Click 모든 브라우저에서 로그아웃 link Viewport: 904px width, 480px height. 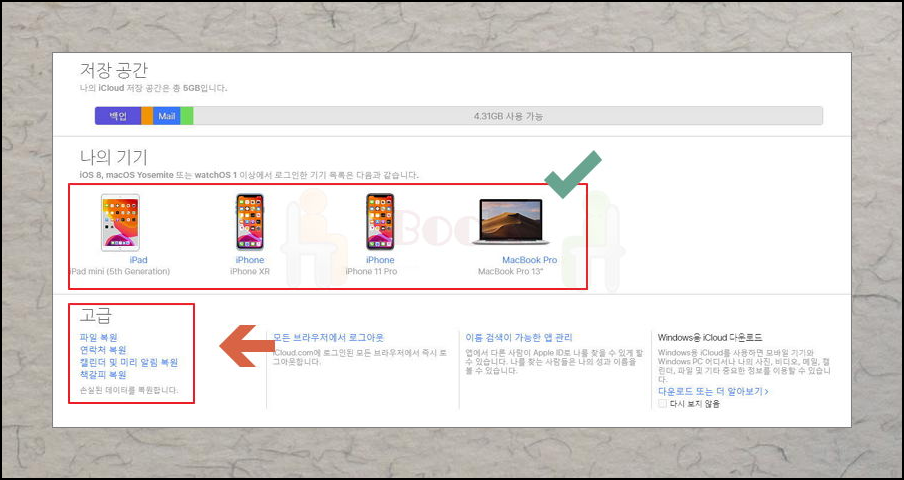coord(328,338)
